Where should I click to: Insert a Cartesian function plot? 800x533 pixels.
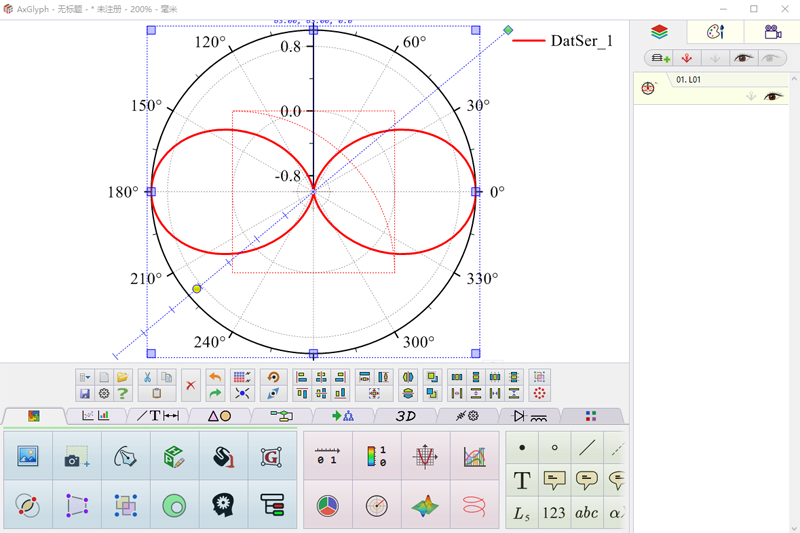[x=425, y=455]
